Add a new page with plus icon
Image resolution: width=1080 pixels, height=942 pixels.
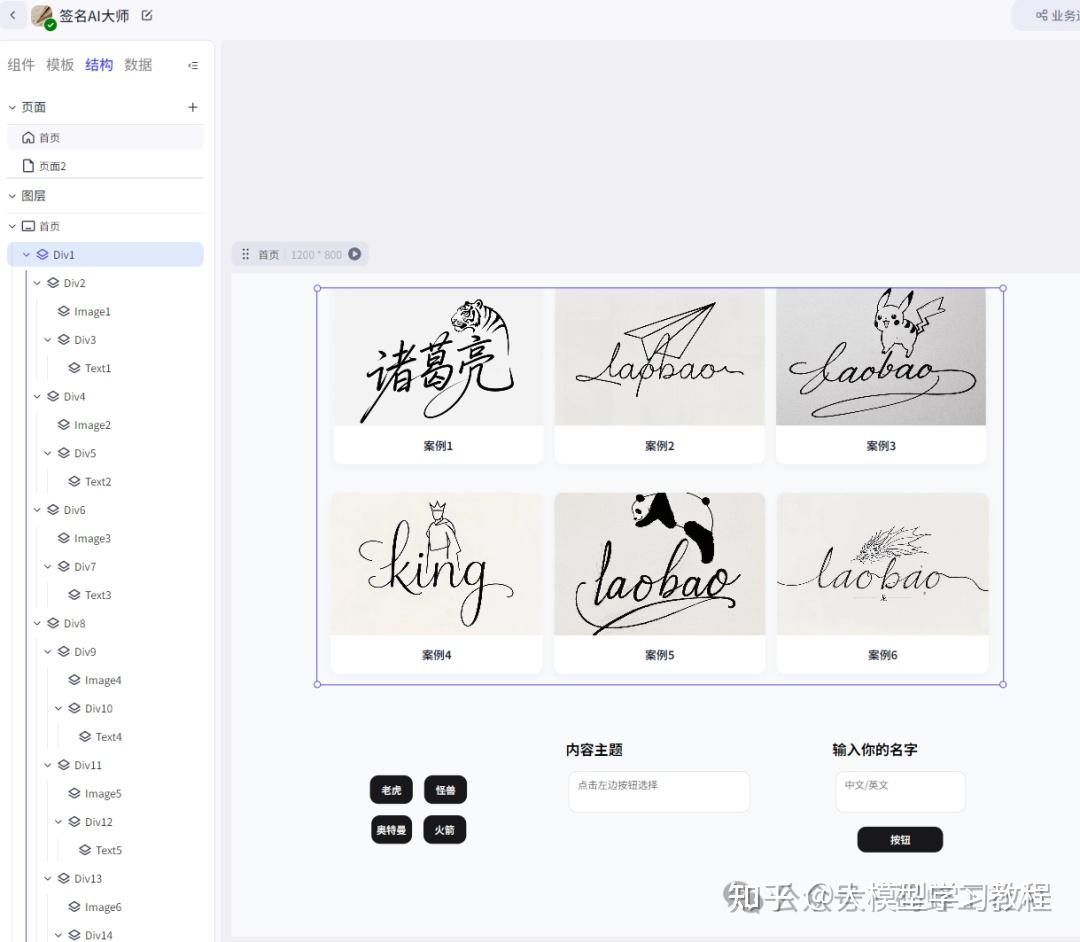tap(193, 107)
